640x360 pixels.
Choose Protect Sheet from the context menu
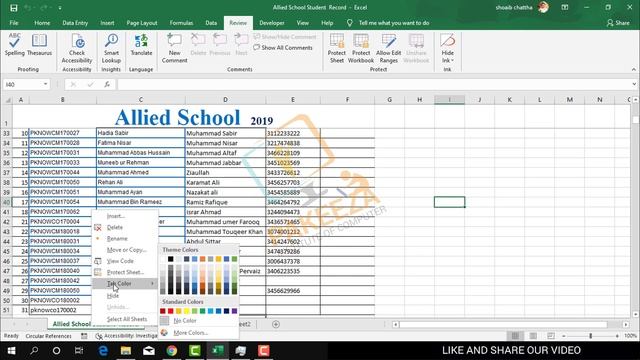tap(125, 272)
